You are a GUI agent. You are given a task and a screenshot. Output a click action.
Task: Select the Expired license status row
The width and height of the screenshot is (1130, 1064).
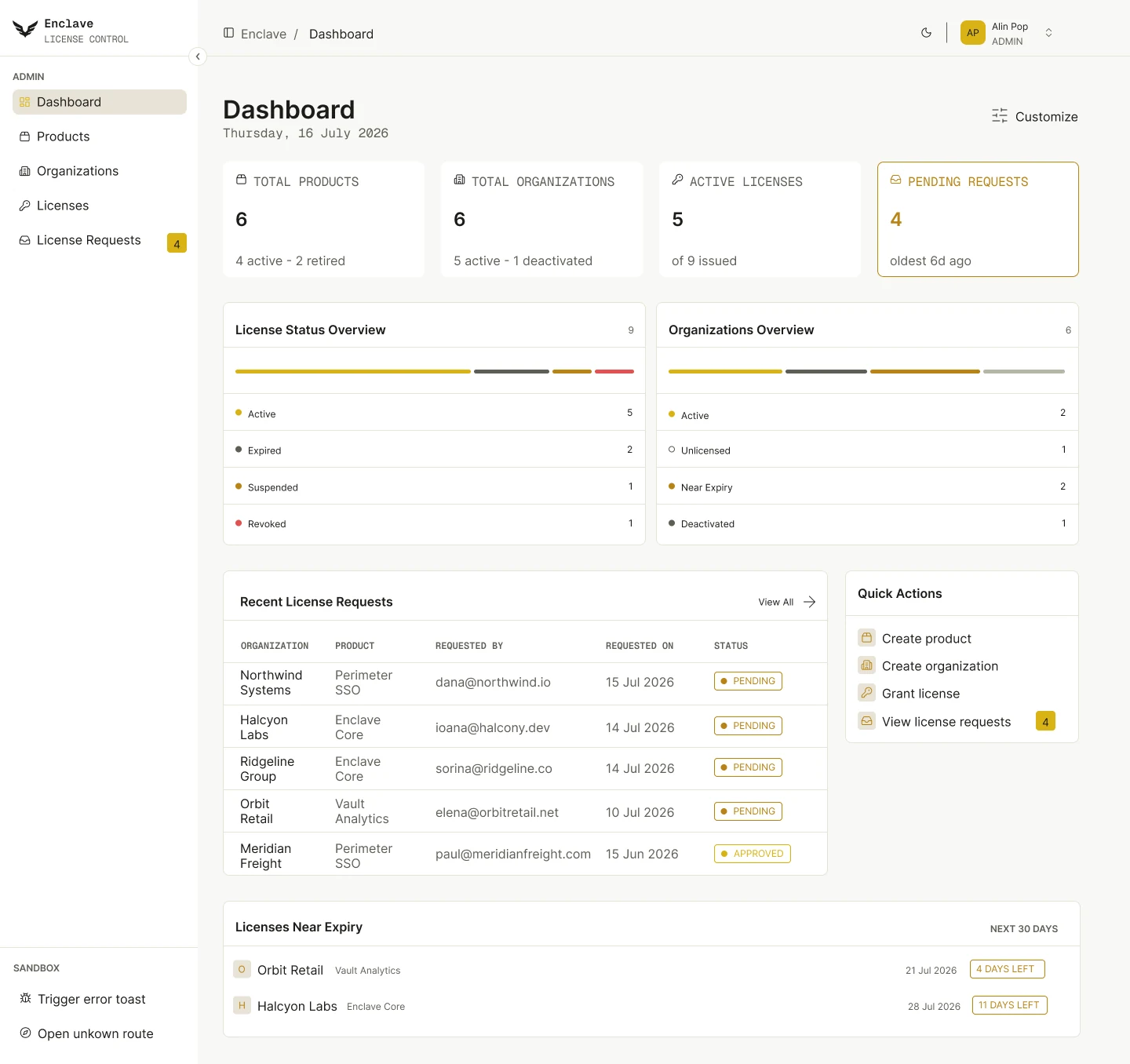pyautogui.click(x=434, y=450)
